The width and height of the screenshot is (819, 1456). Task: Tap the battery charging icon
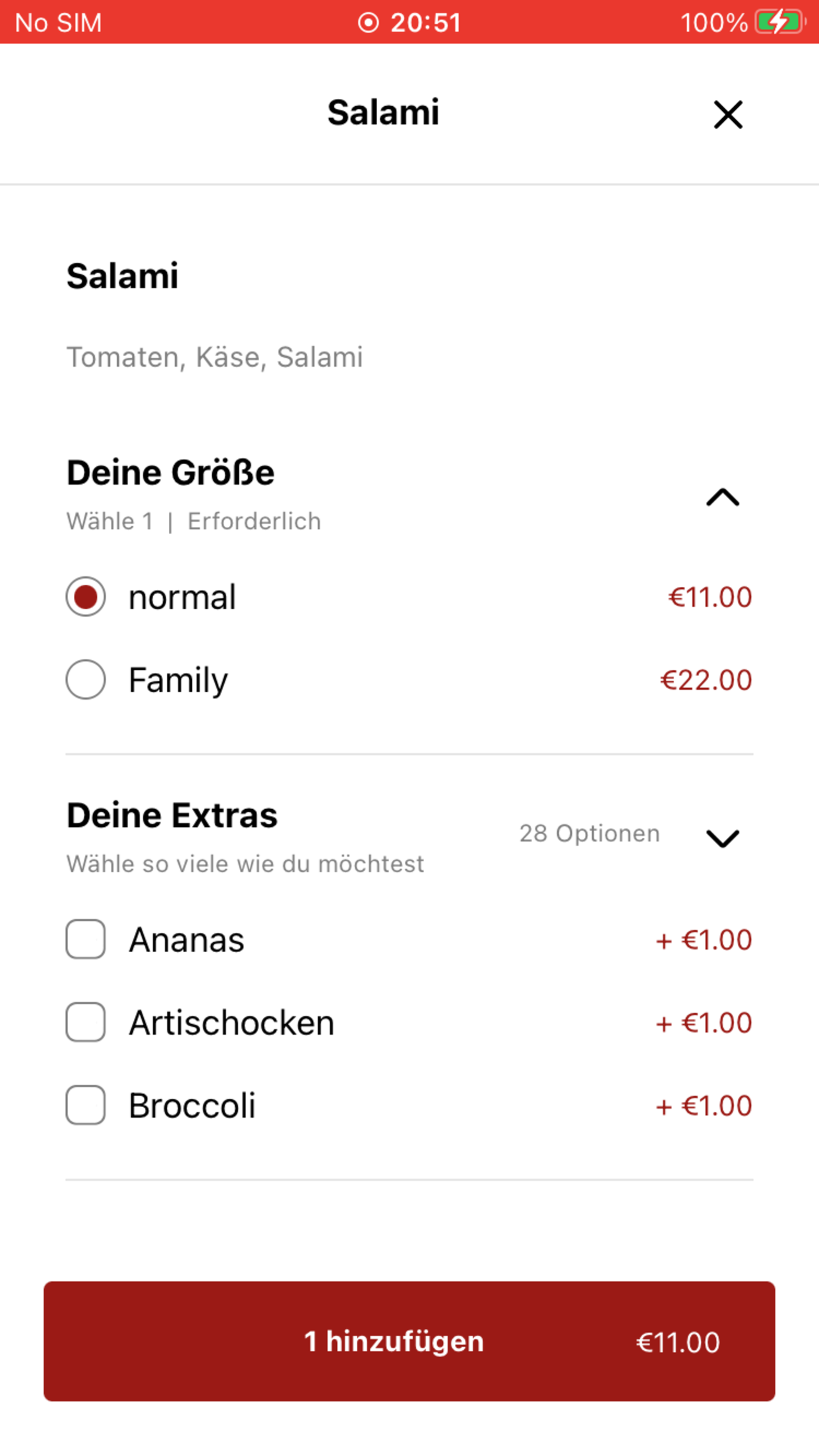pyautogui.click(x=779, y=22)
